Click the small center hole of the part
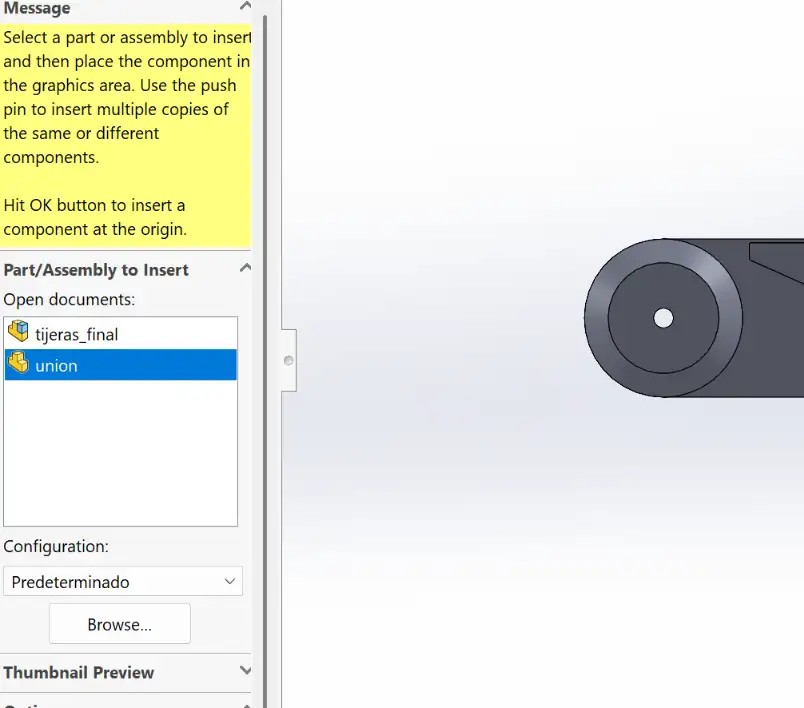Viewport: 804px width, 708px height. coord(663,318)
